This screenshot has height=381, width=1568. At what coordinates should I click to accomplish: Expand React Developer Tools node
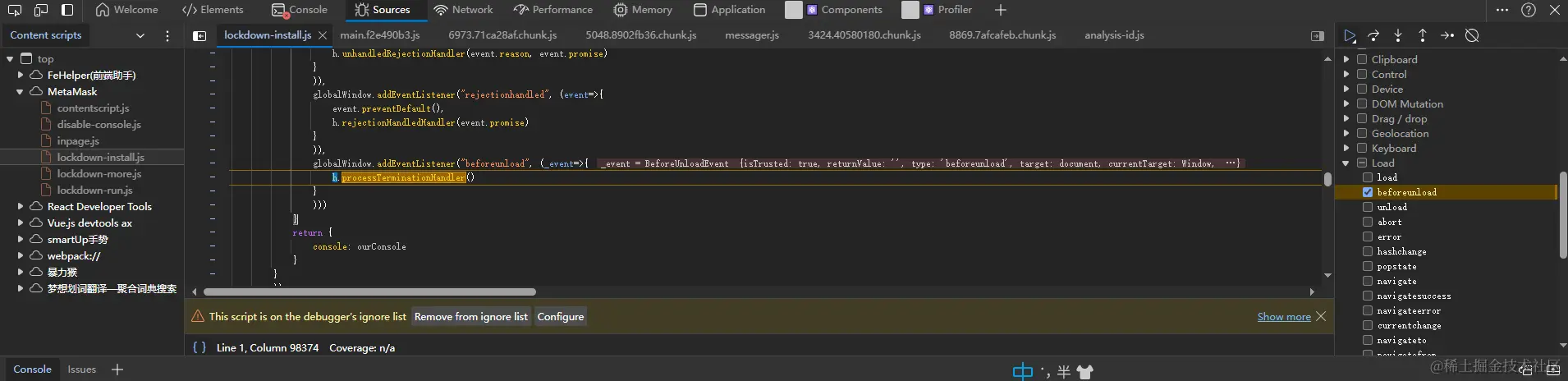point(20,206)
